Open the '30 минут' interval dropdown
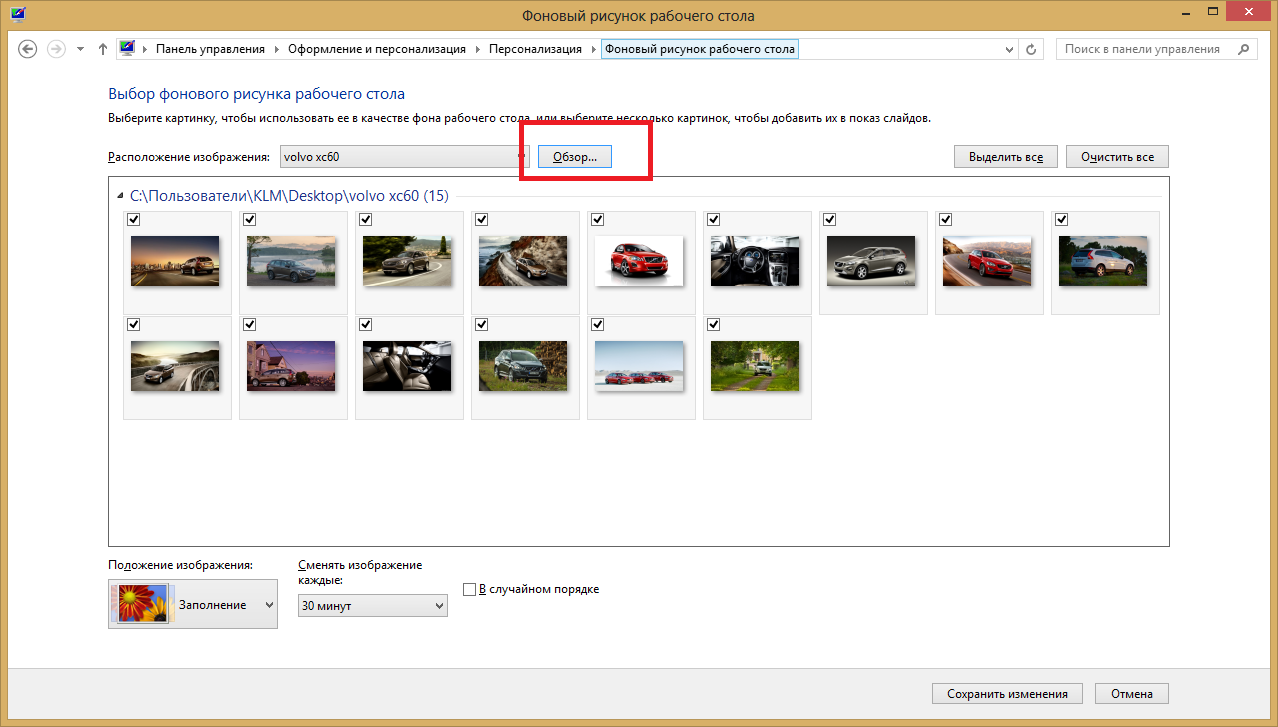Image resolution: width=1278 pixels, height=727 pixels. pos(372,606)
